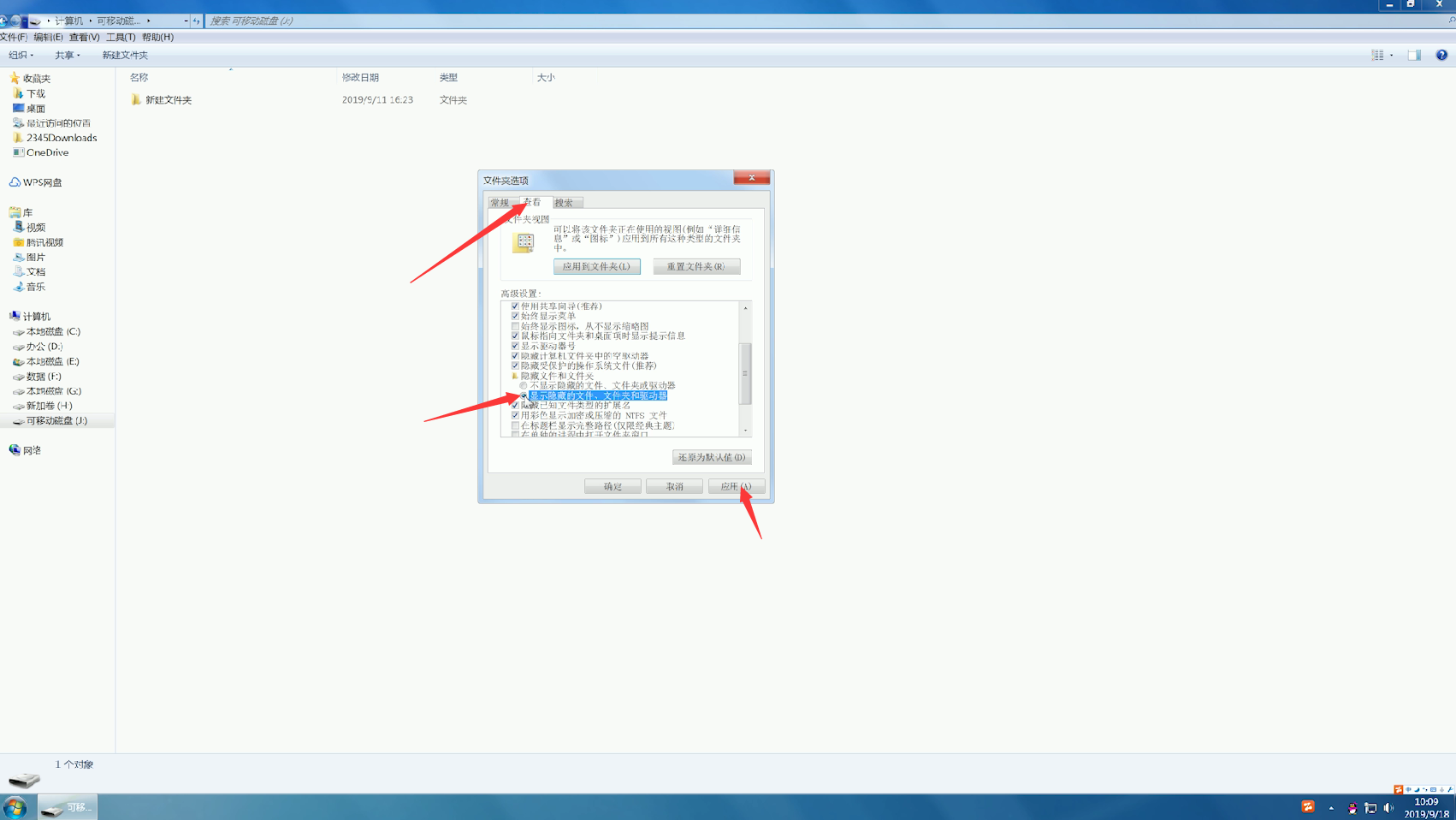Image resolution: width=1456 pixels, height=820 pixels.
Task: Click 应用到文件夹(L) button
Action: [596, 266]
